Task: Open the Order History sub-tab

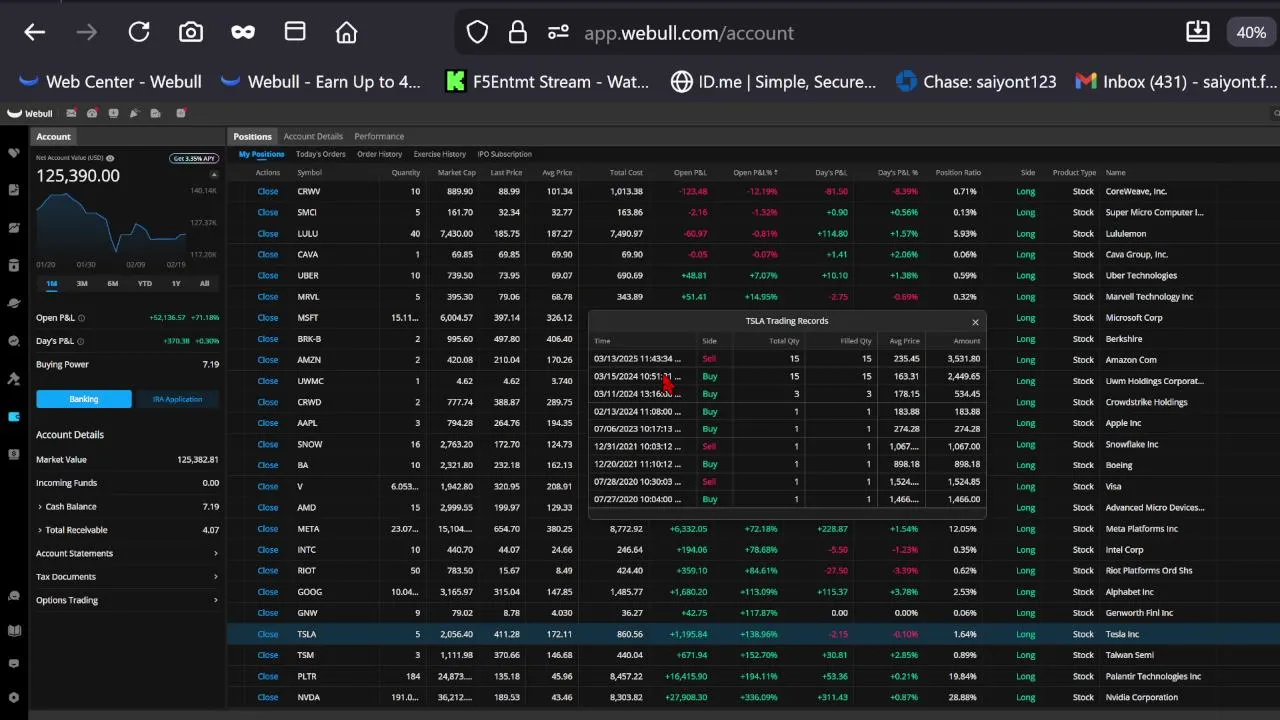Action: tap(379, 154)
